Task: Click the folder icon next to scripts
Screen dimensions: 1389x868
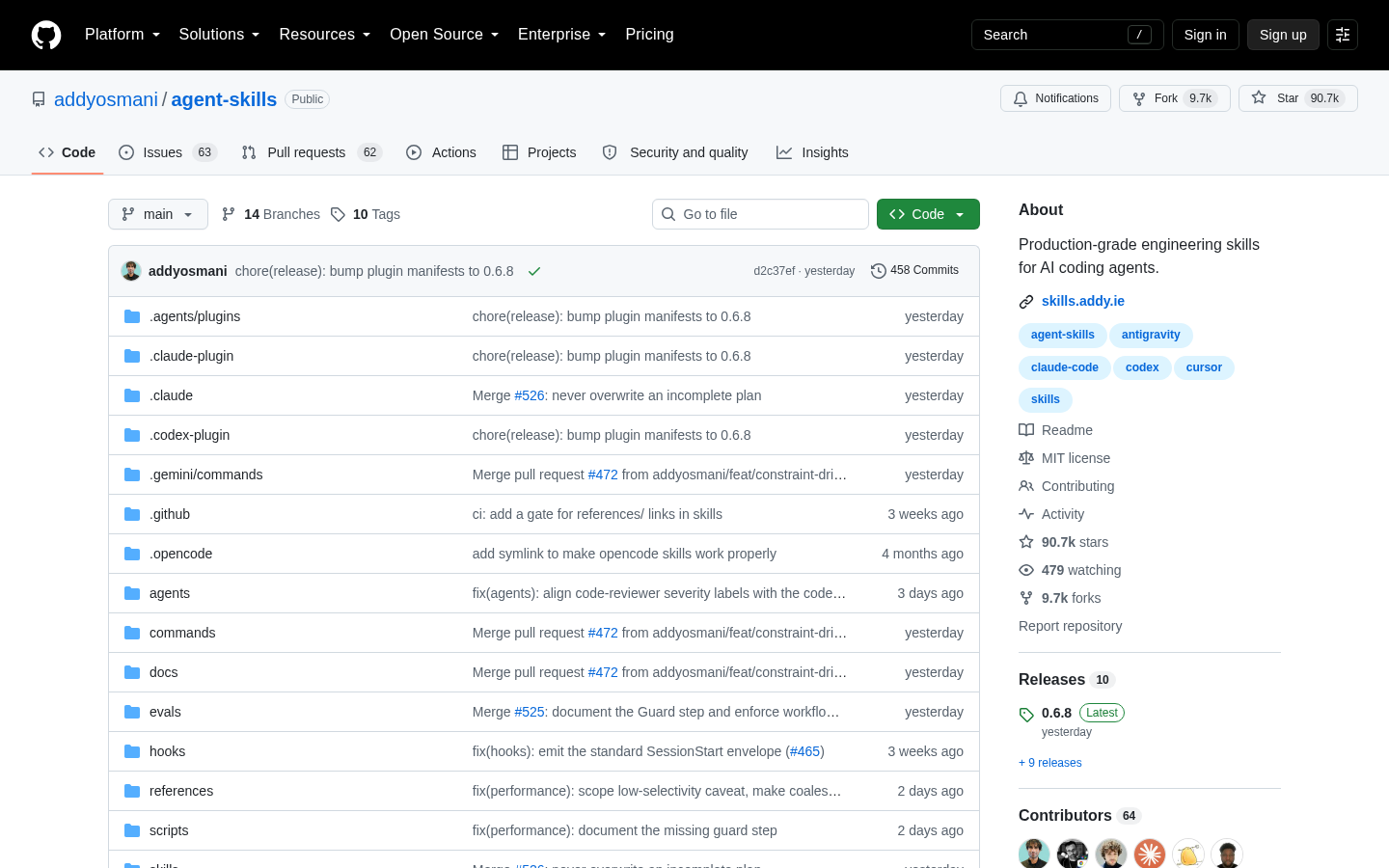Action: coord(132,830)
